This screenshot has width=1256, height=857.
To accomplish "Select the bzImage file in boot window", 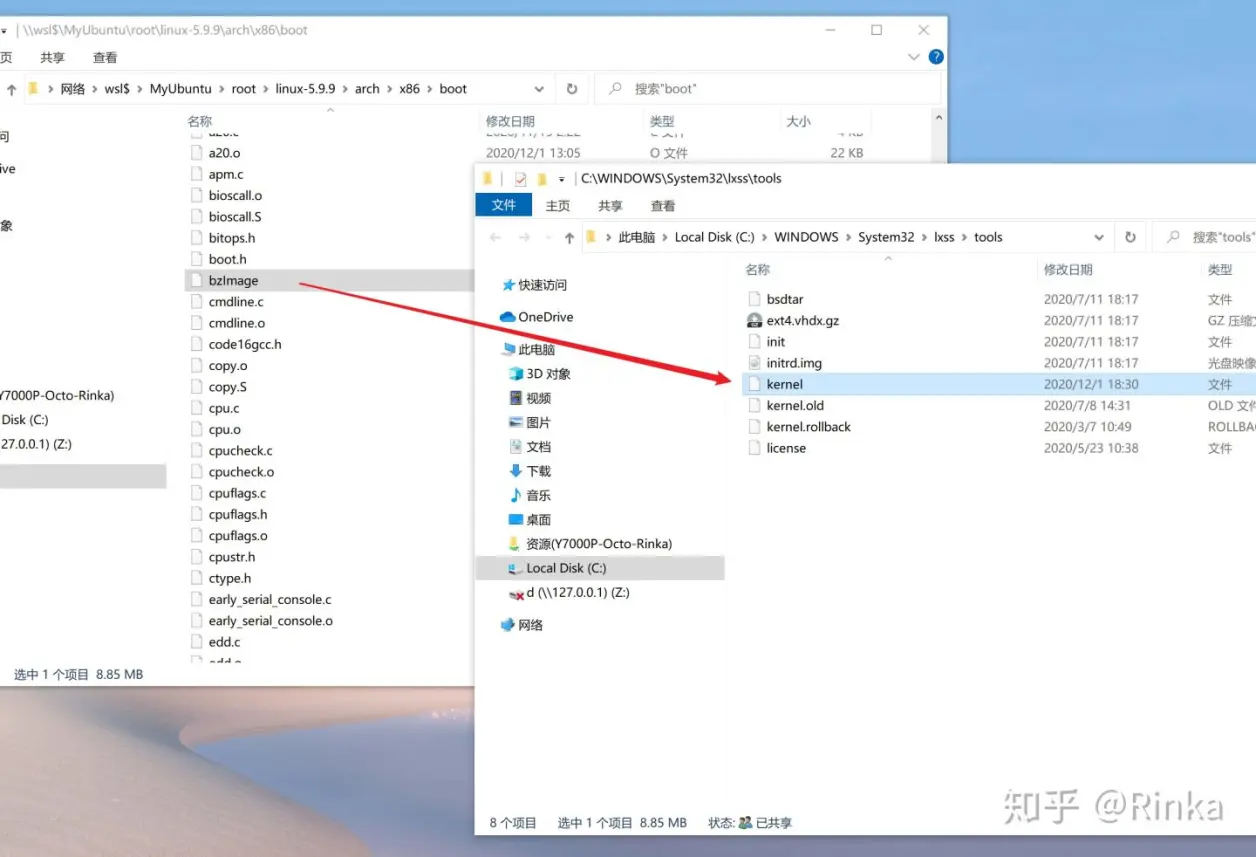I will click(x=233, y=280).
